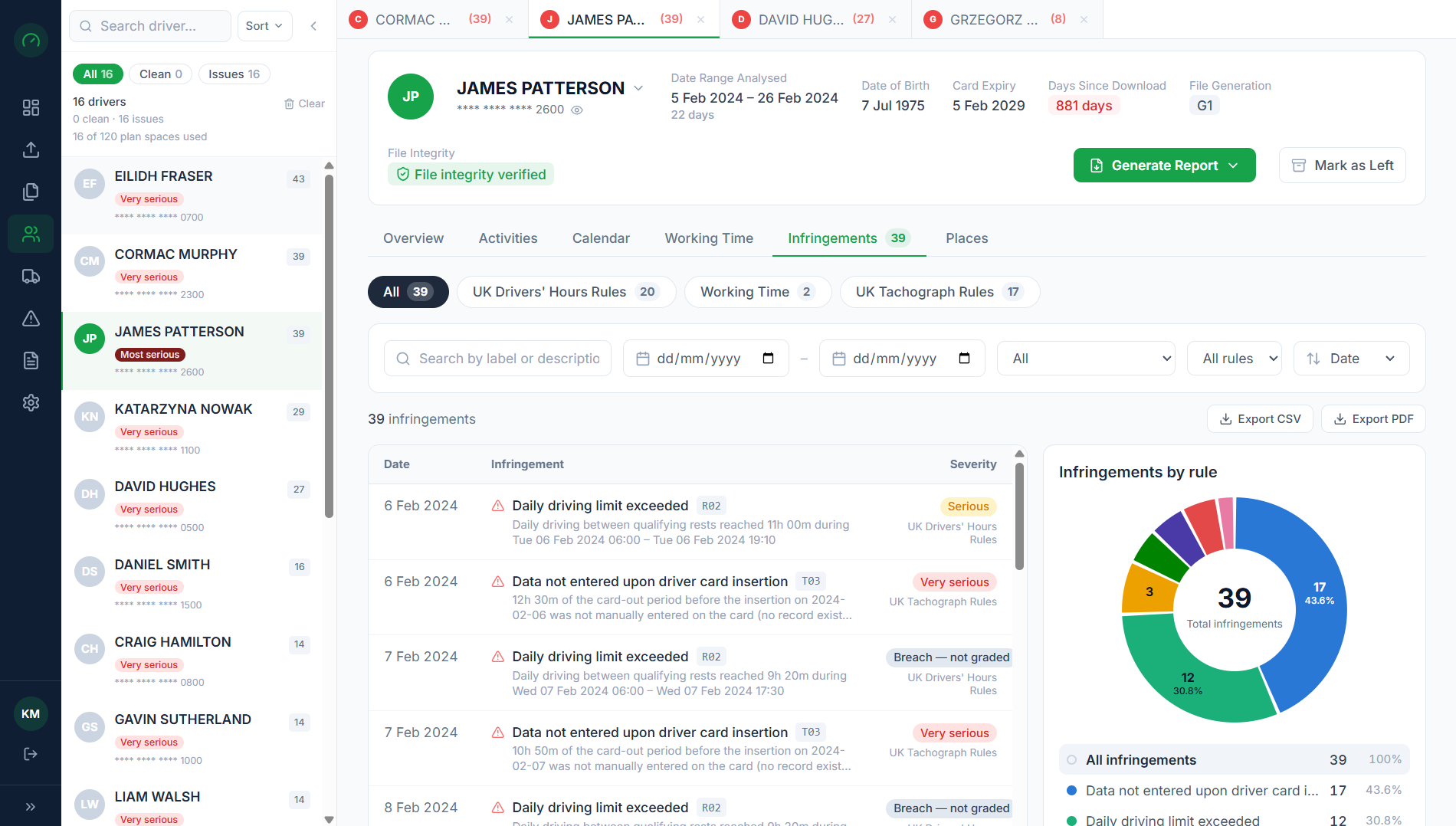Filter by Working Time 2 pill
This screenshot has width=1456, height=826.
pyautogui.click(x=758, y=292)
